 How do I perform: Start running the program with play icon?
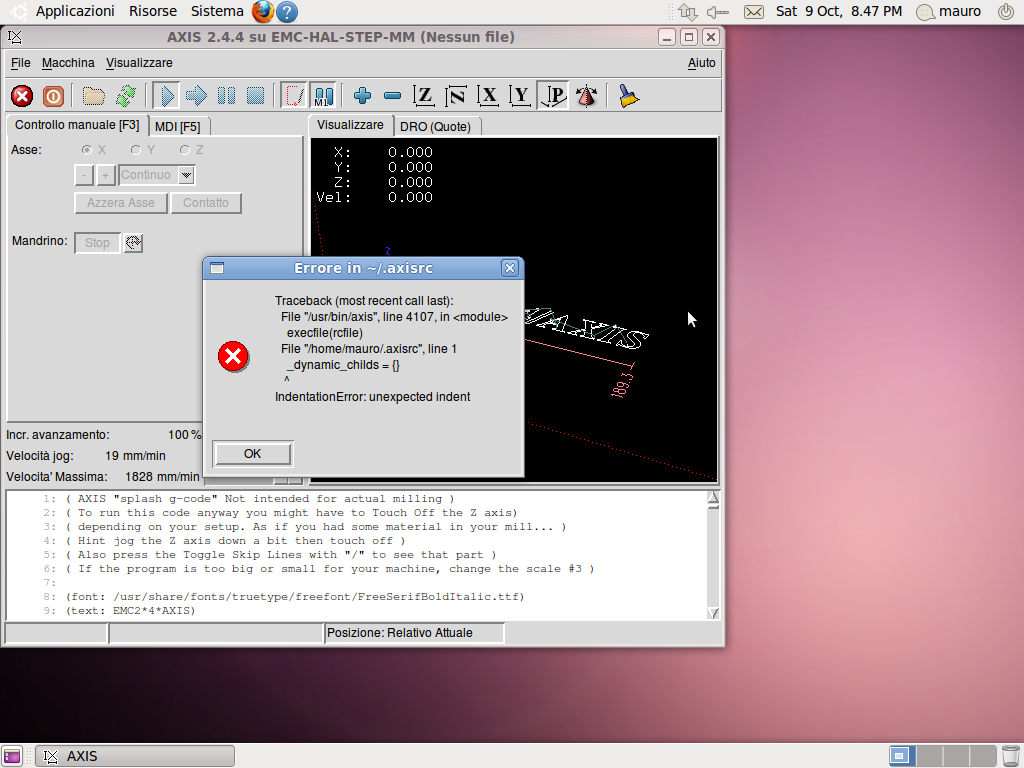167,96
